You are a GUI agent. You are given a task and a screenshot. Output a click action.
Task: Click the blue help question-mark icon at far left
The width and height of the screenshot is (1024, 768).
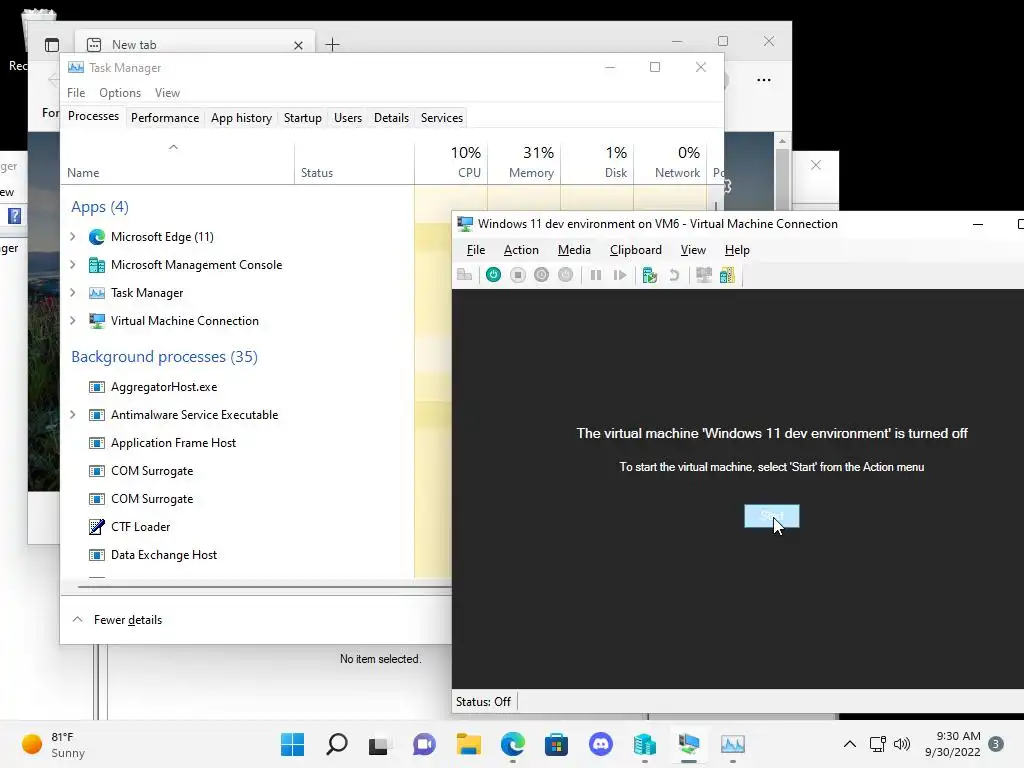click(14, 216)
